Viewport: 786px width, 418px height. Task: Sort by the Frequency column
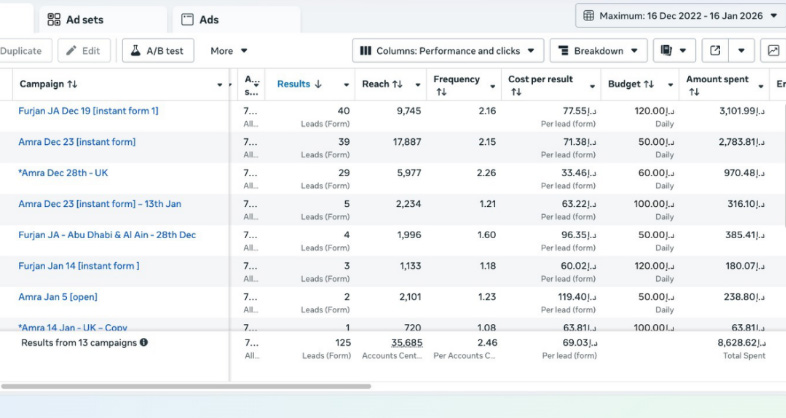click(457, 85)
